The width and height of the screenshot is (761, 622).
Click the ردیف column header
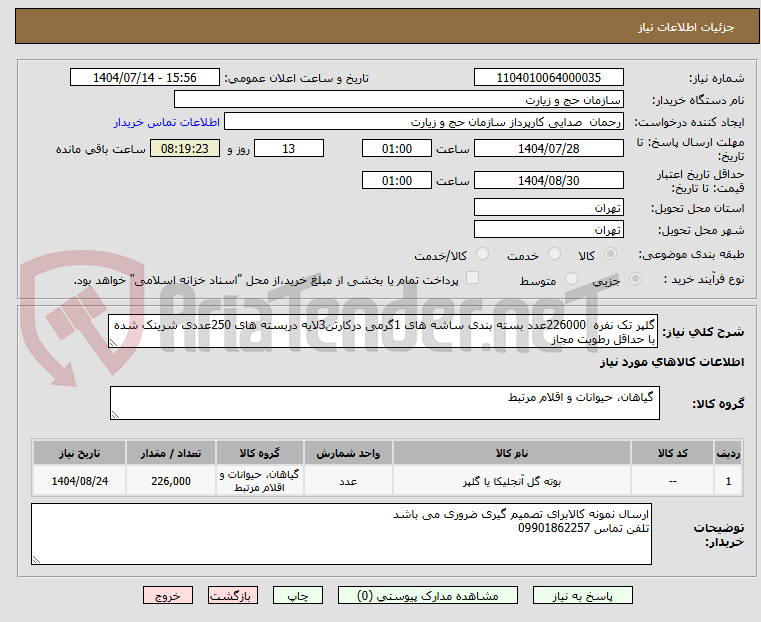(728, 453)
